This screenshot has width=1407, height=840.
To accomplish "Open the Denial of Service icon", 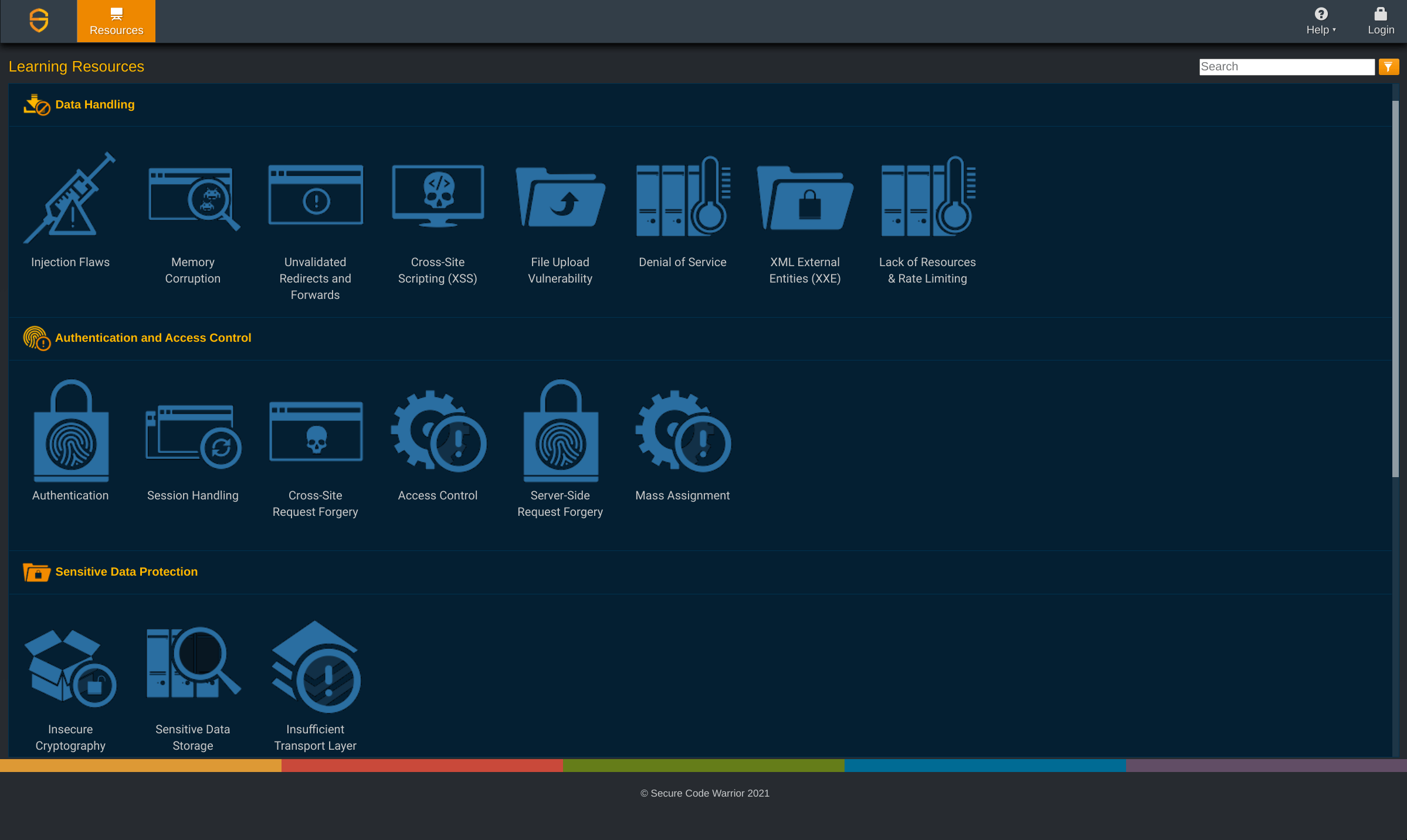I will pyautogui.click(x=683, y=196).
